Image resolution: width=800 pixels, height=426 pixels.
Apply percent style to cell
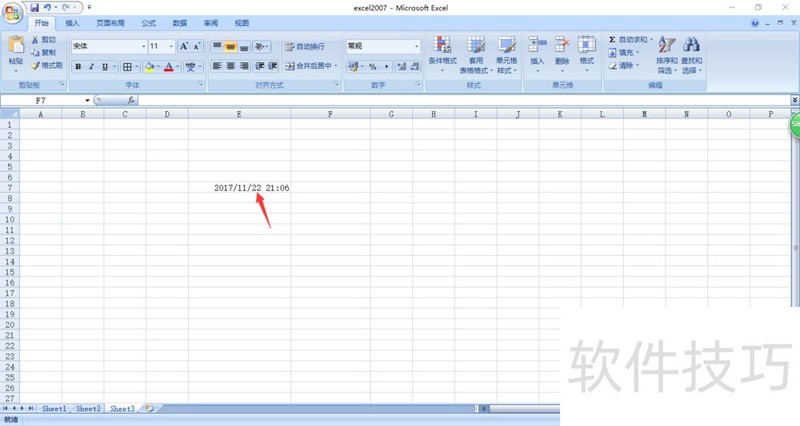pos(373,66)
